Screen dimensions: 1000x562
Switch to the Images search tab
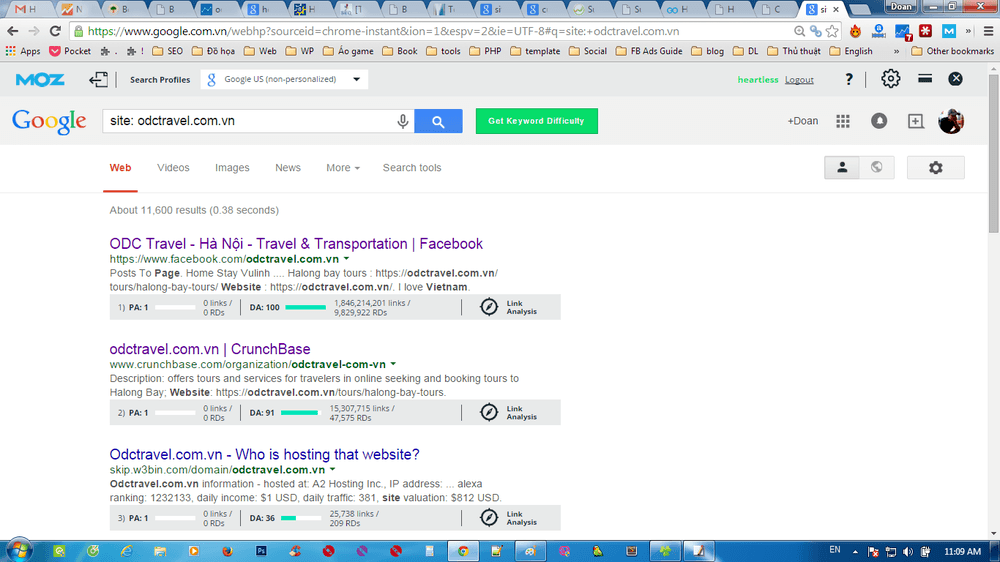click(232, 168)
